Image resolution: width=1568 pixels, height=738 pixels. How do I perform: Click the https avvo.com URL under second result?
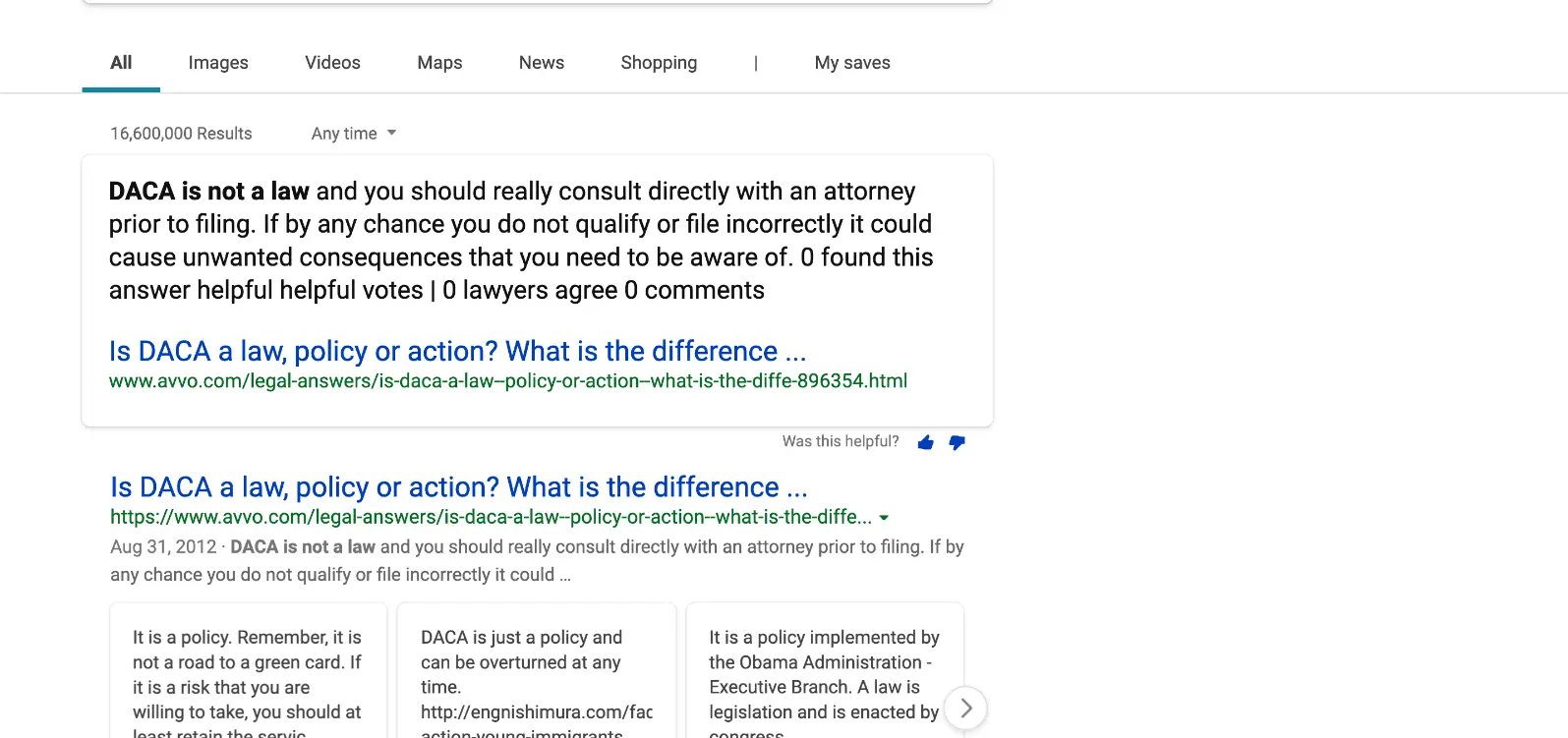(491, 517)
